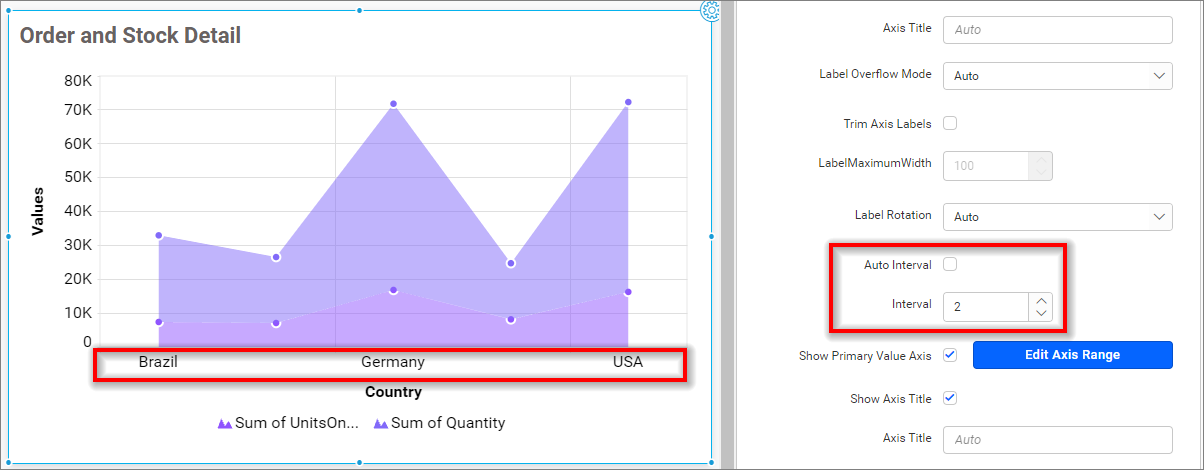The image size is (1204, 470).
Task: Click the USA top data point near 70K
Action: pyautogui.click(x=628, y=102)
